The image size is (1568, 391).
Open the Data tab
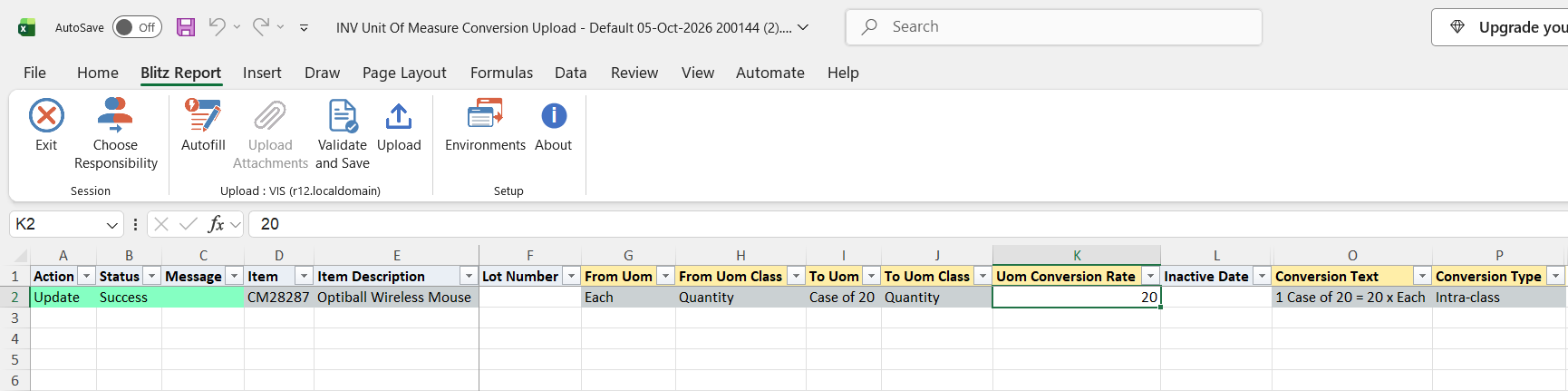[x=571, y=73]
